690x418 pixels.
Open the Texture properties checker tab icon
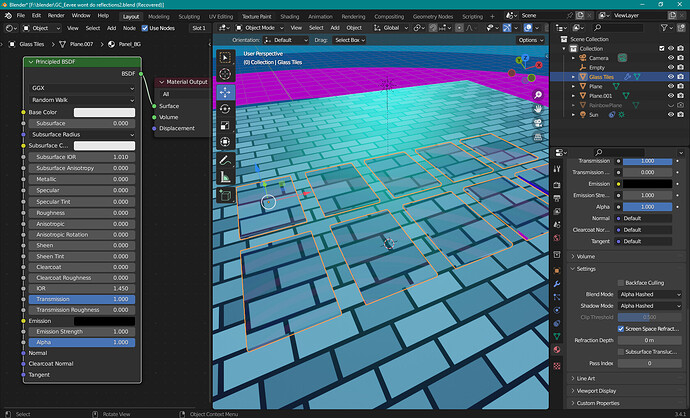557,366
